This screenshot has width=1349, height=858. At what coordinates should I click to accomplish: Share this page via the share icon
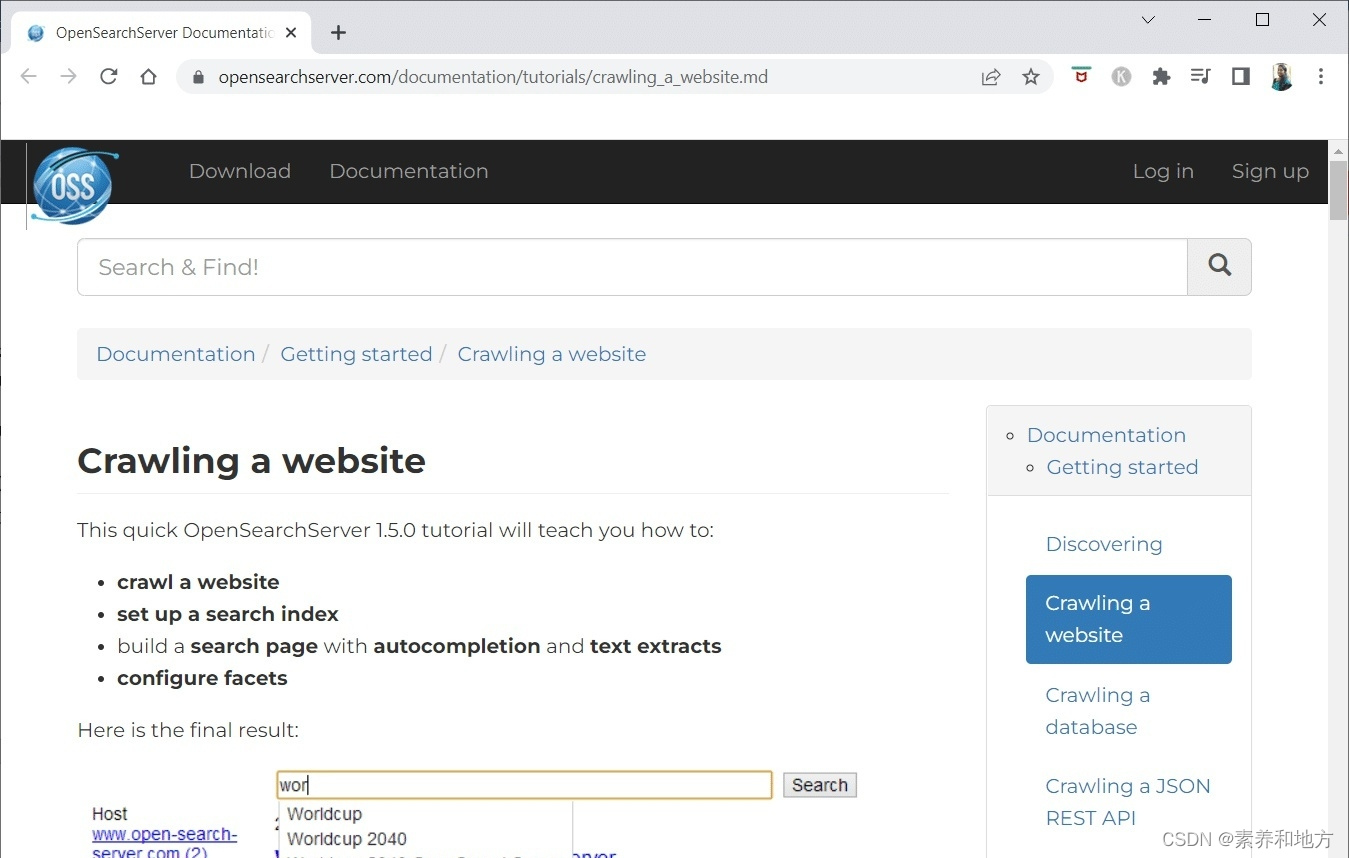pos(991,77)
